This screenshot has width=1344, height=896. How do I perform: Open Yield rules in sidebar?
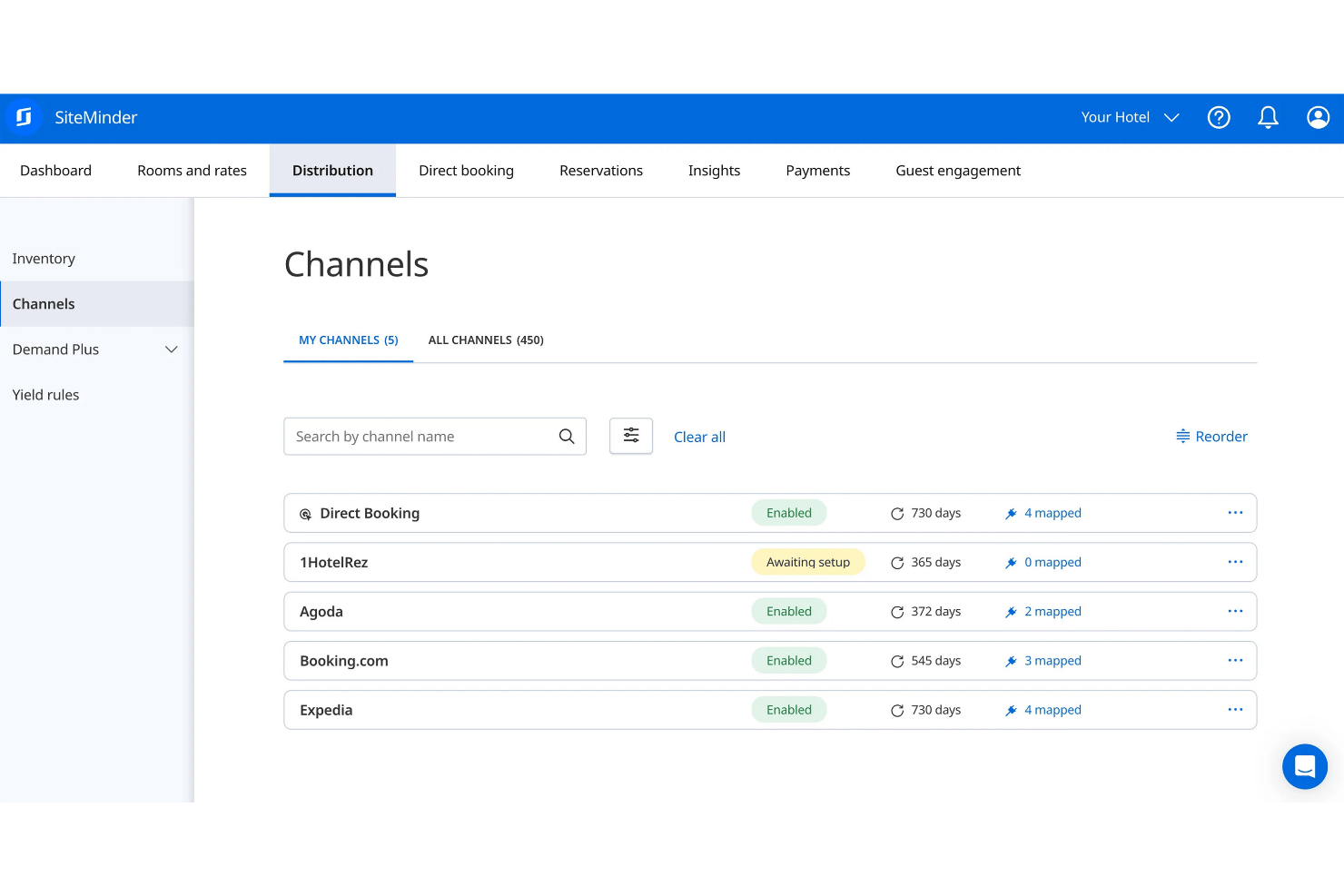tap(96, 395)
